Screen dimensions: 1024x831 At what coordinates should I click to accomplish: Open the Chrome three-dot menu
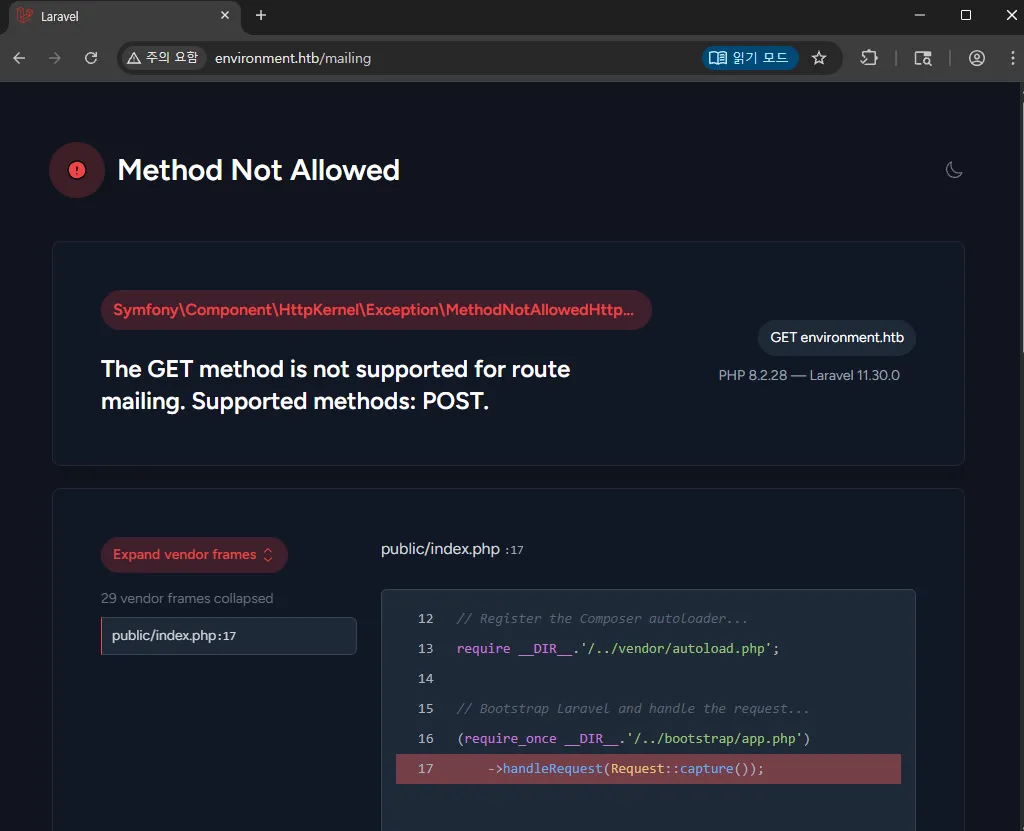(x=1012, y=58)
